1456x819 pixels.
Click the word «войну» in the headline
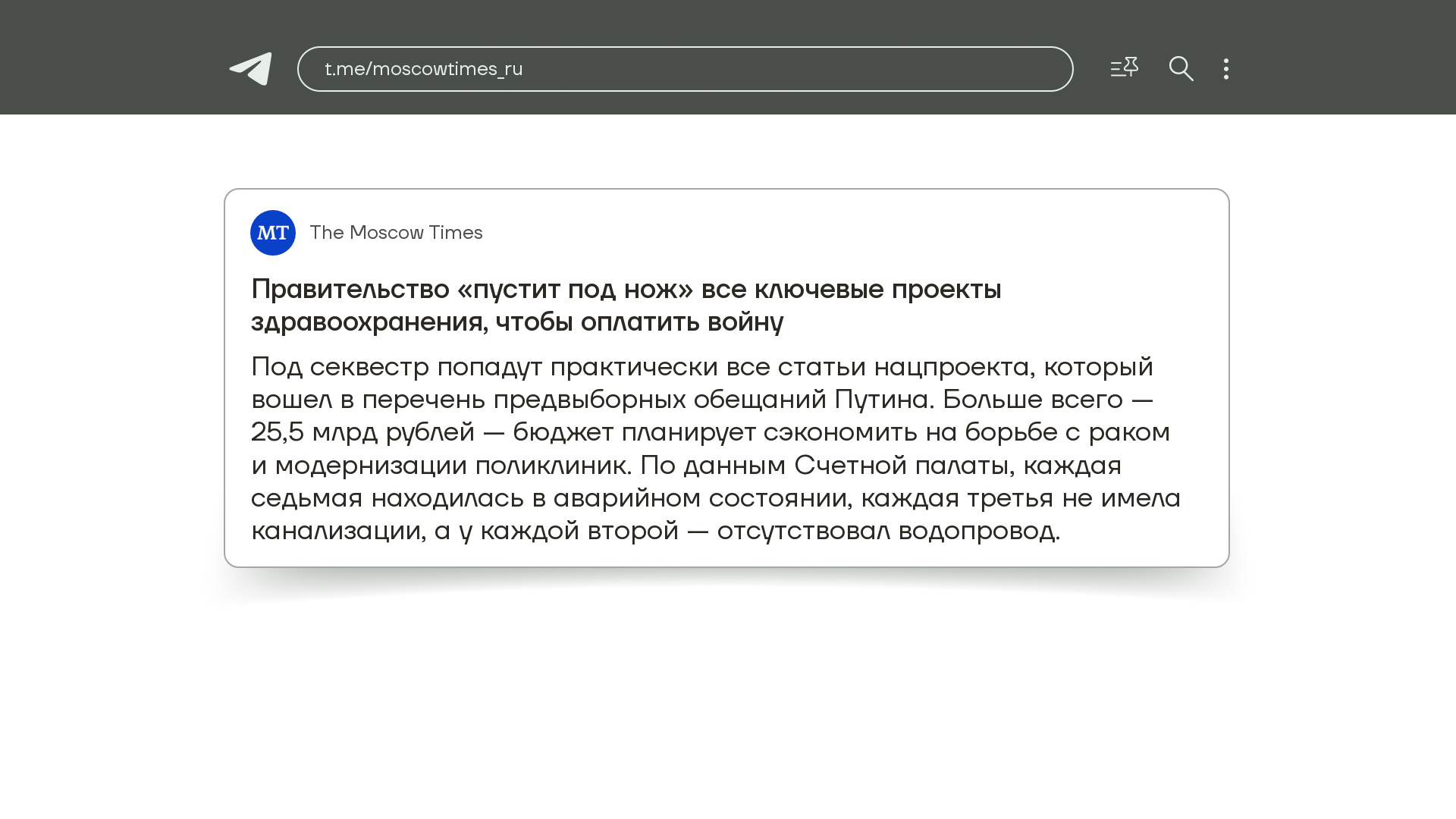pyautogui.click(x=745, y=322)
